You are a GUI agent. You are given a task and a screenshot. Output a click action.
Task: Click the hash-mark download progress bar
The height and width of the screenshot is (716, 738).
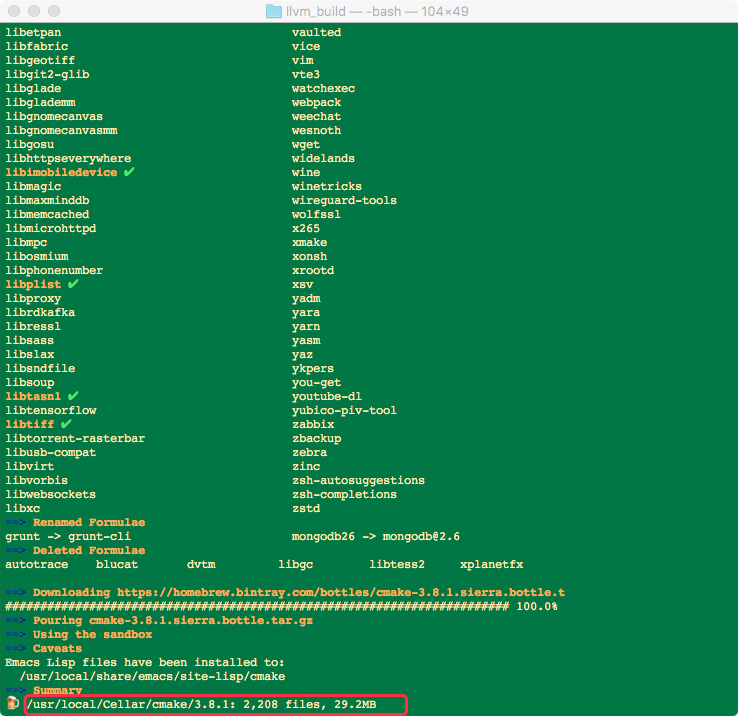point(257,606)
